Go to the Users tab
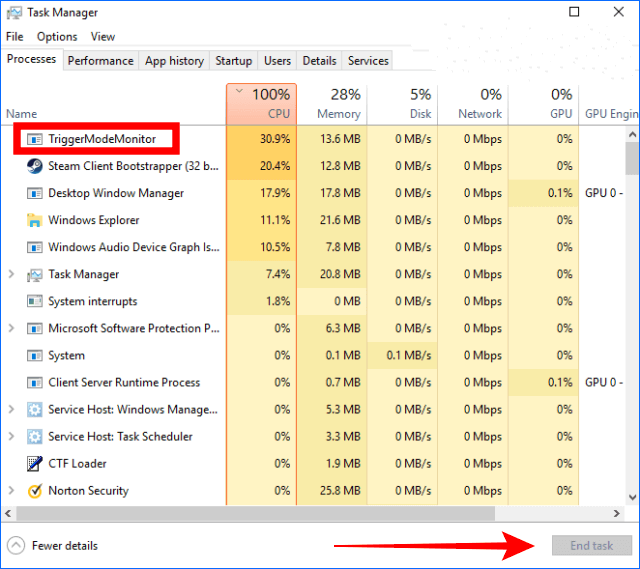640x569 pixels. pyautogui.click(x=277, y=61)
